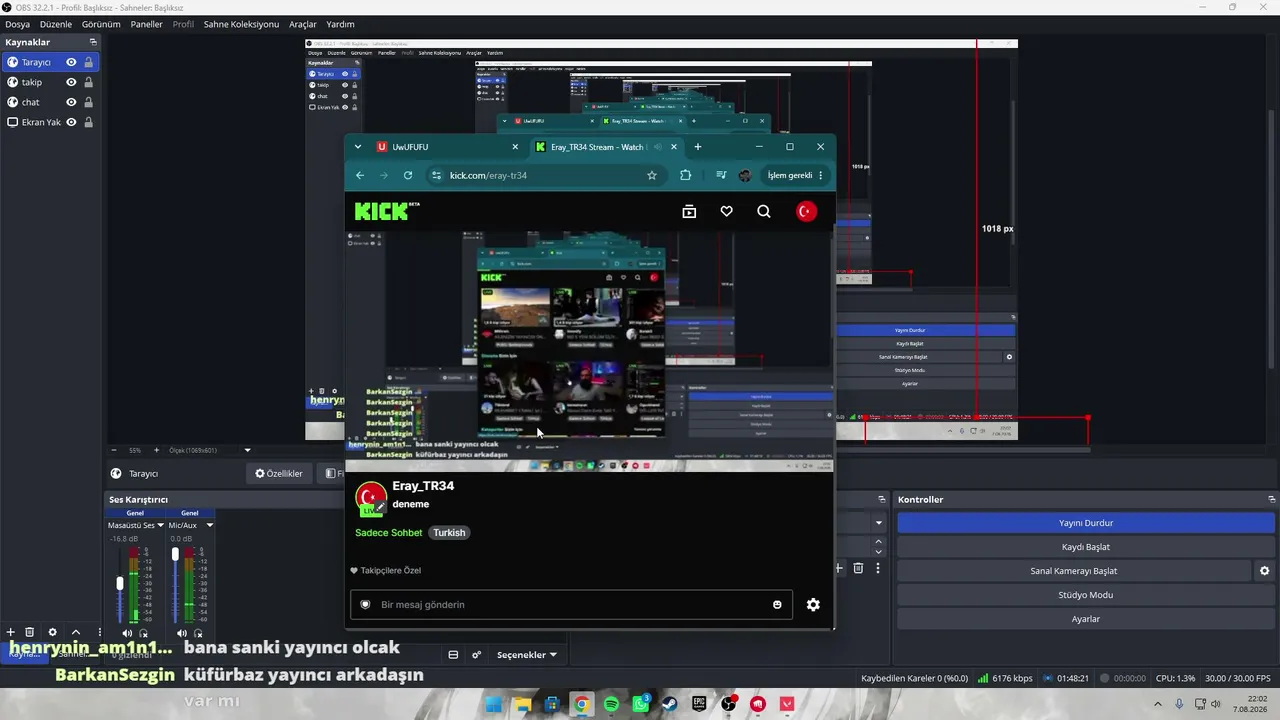Open the Araçlar menu
1280x720 pixels.
point(303,24)
